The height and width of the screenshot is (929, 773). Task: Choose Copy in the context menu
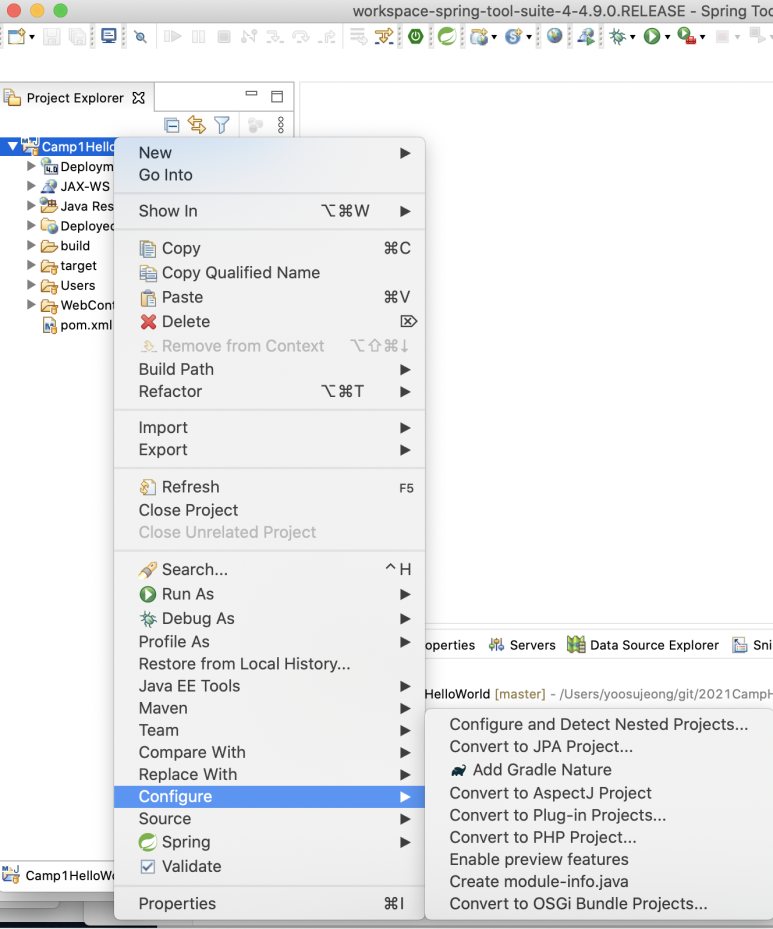click(270, 248)
